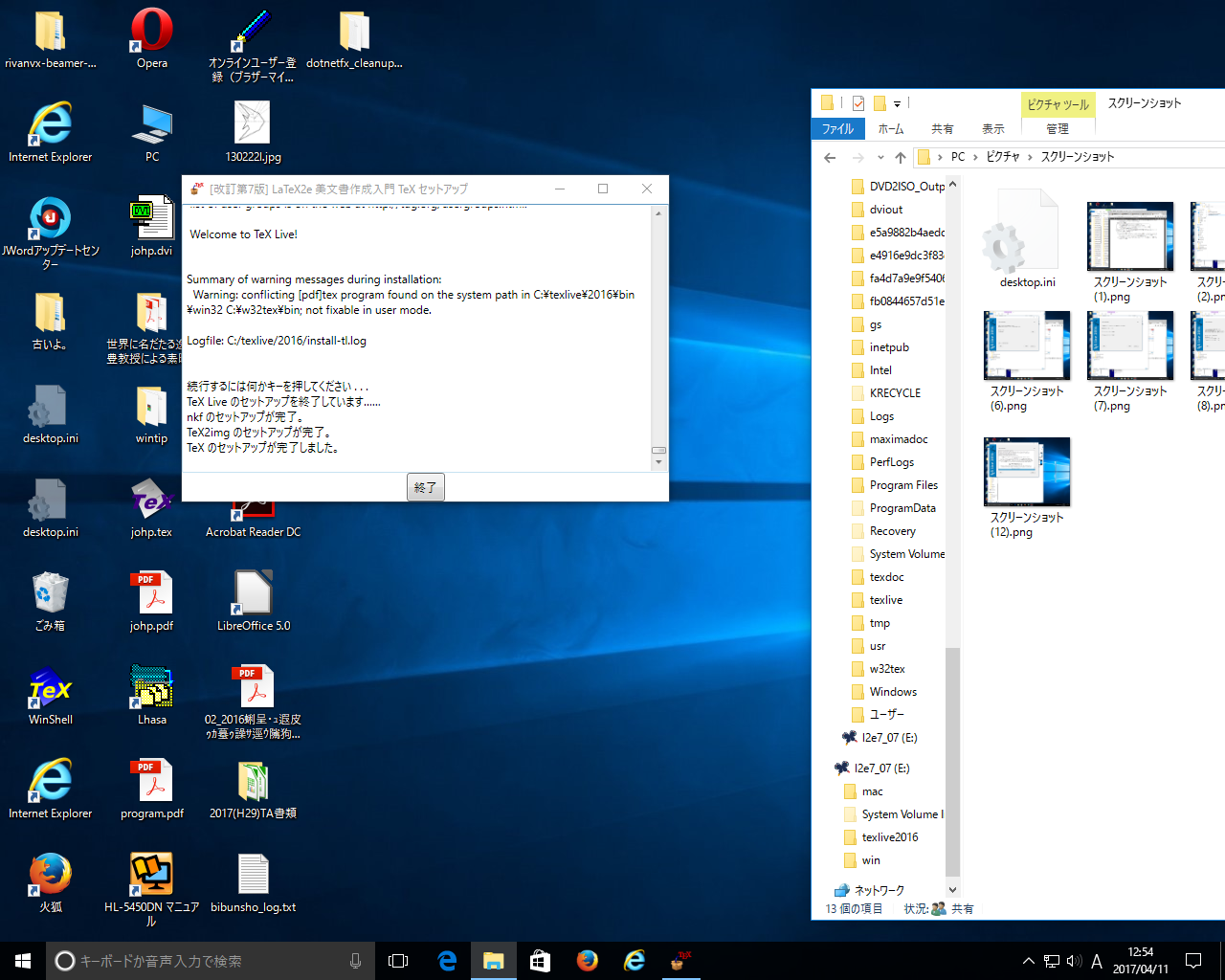This screenshot has height=980, width=1225.
Task: Show hidden system tray icons chevron
Action: pyautogui.click(x=1029, y=961)
